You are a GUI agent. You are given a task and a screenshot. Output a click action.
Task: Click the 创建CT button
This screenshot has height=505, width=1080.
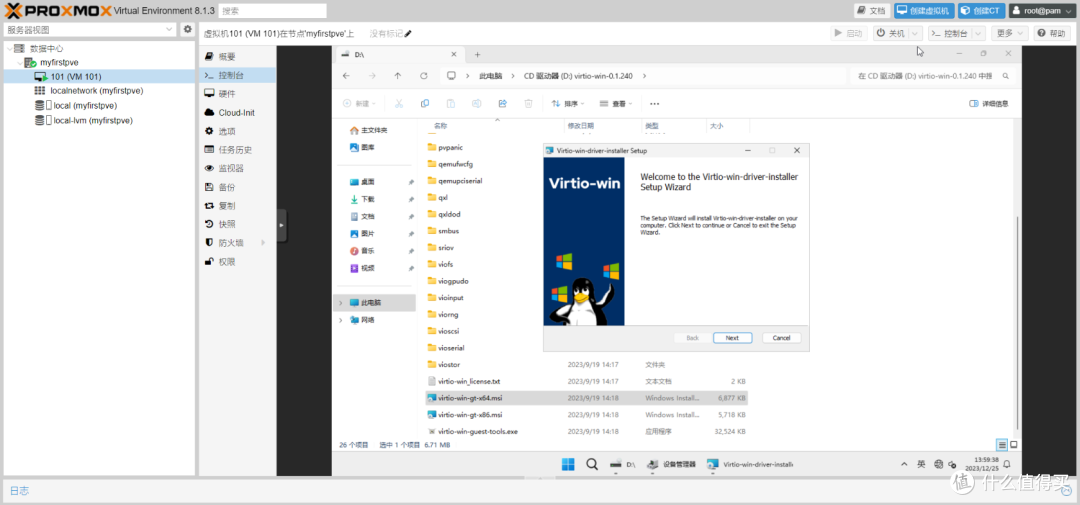[982, 10]
